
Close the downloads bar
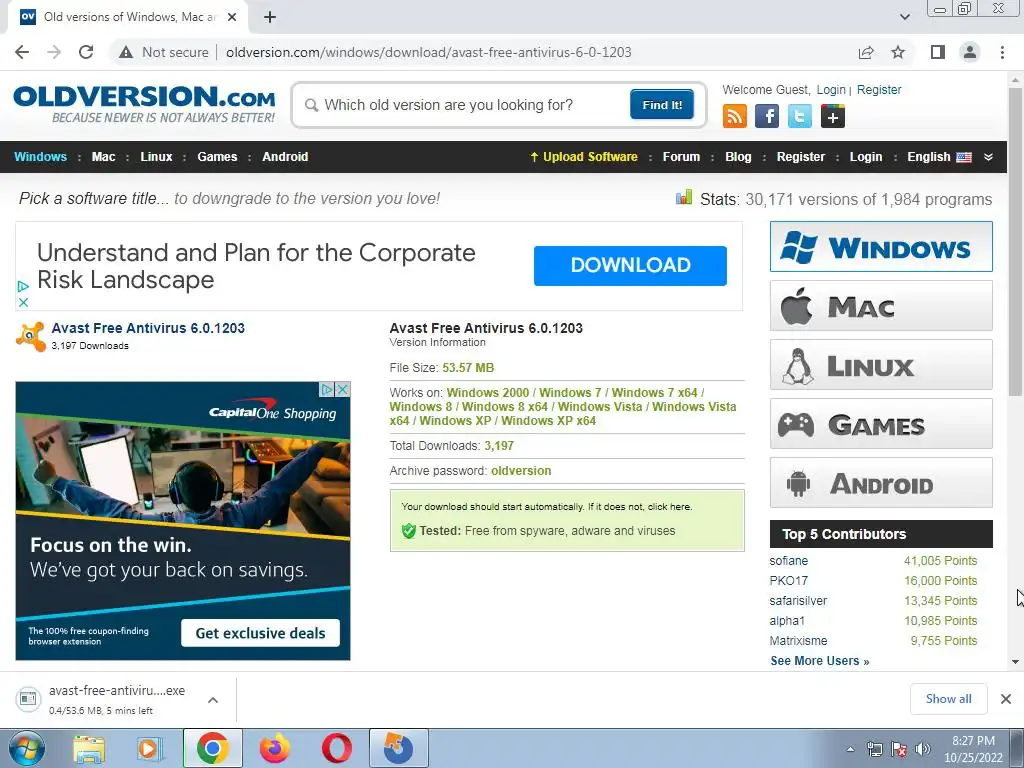pyautogui.click(x=1006, y=699)
